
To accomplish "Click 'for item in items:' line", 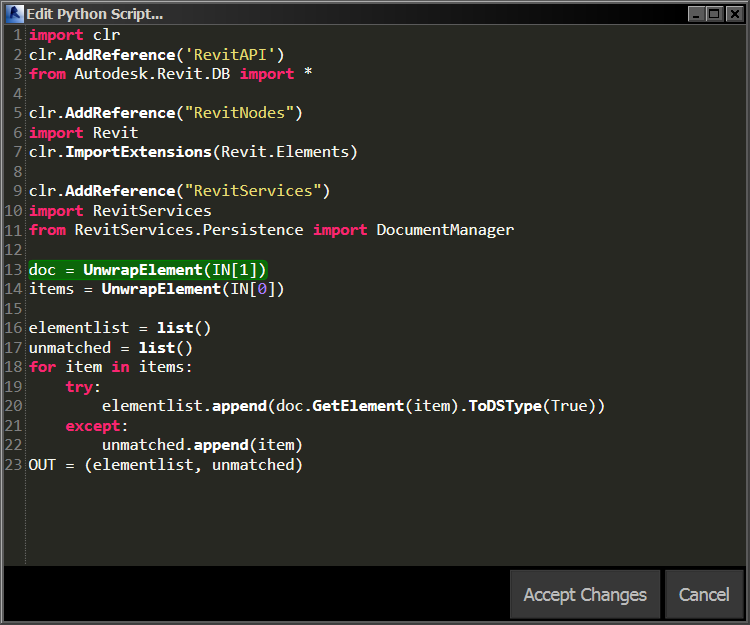I will point(110,367).
